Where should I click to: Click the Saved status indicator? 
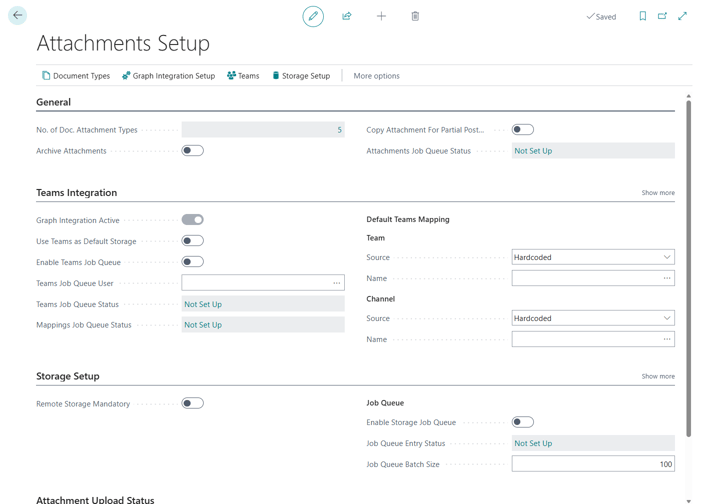point(601,17)
